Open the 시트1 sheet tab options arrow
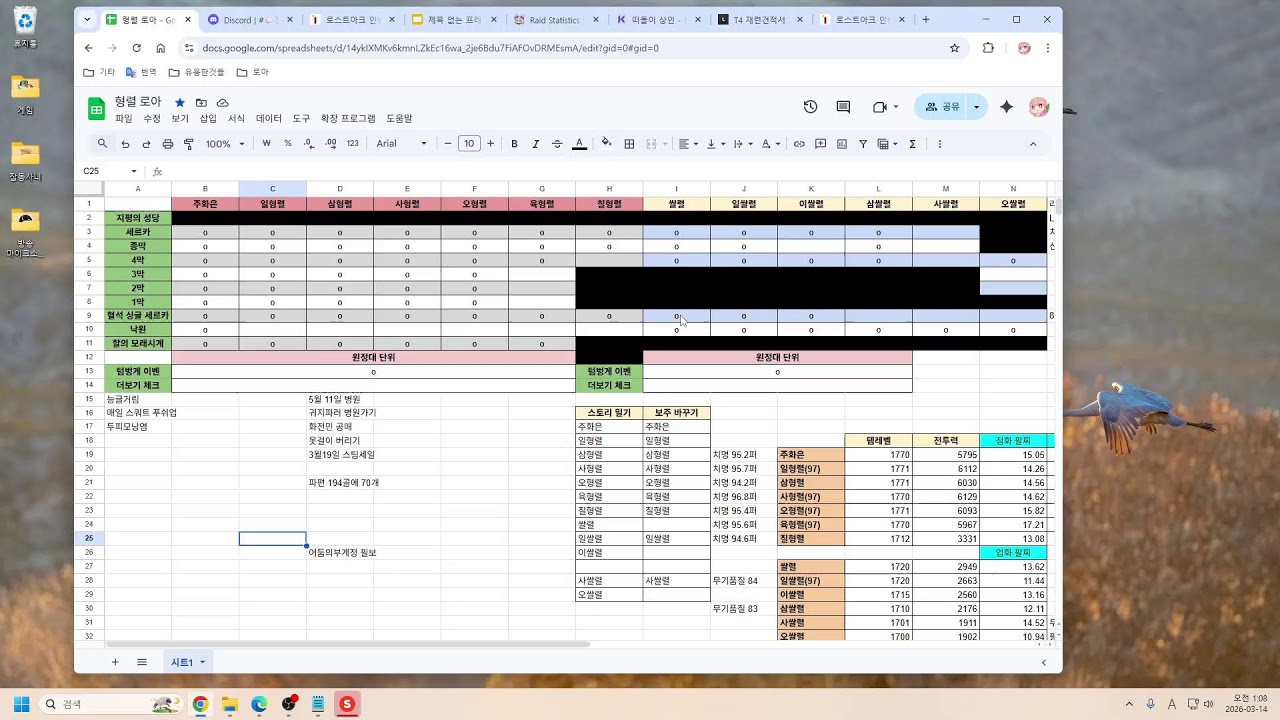 tap(202, 662)
